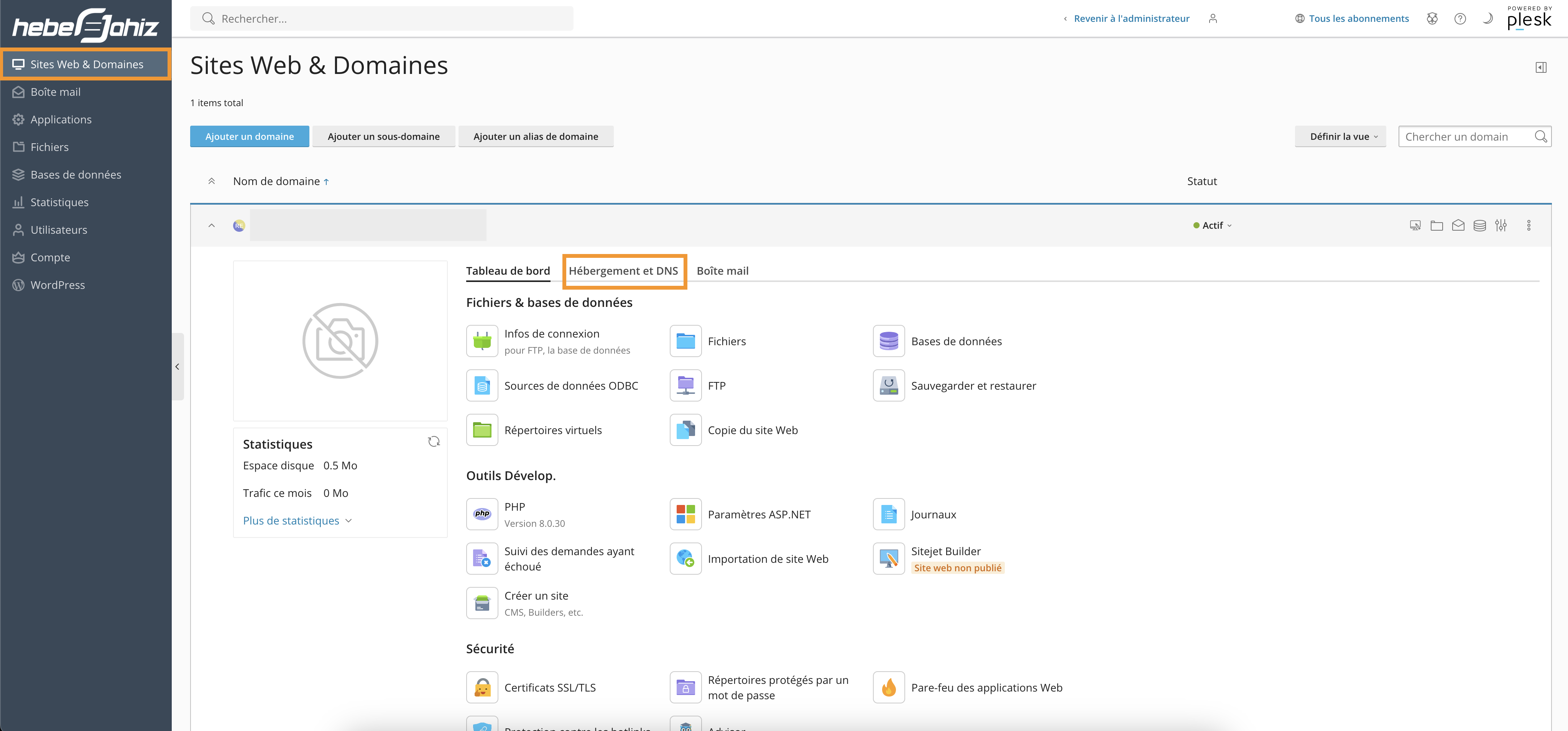The image size is (1568, 731).
Task: Toggle the right side panel icon
Action: point(1541,67)
